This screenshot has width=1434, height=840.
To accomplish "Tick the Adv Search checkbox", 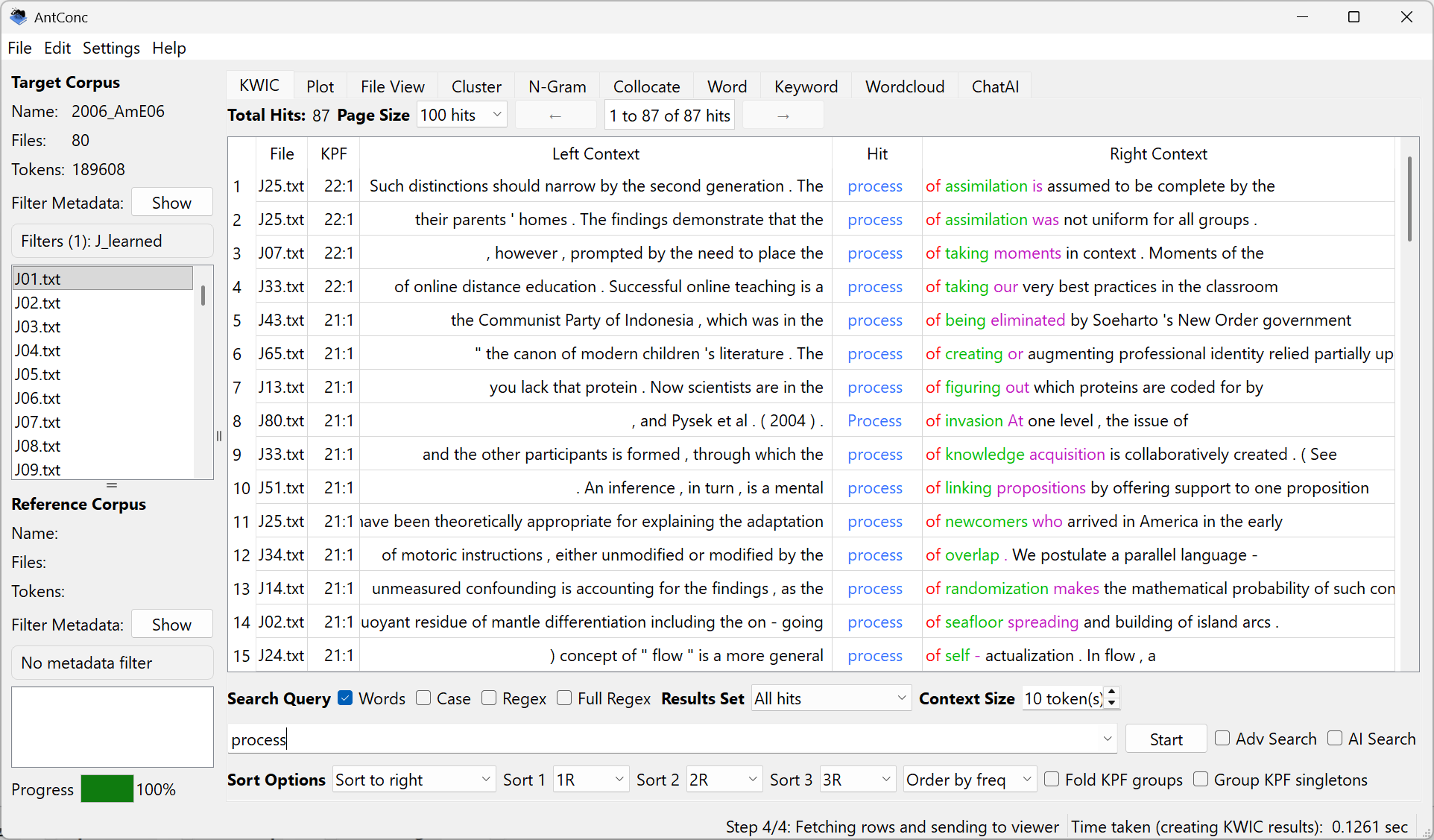I will [1222, 739].
